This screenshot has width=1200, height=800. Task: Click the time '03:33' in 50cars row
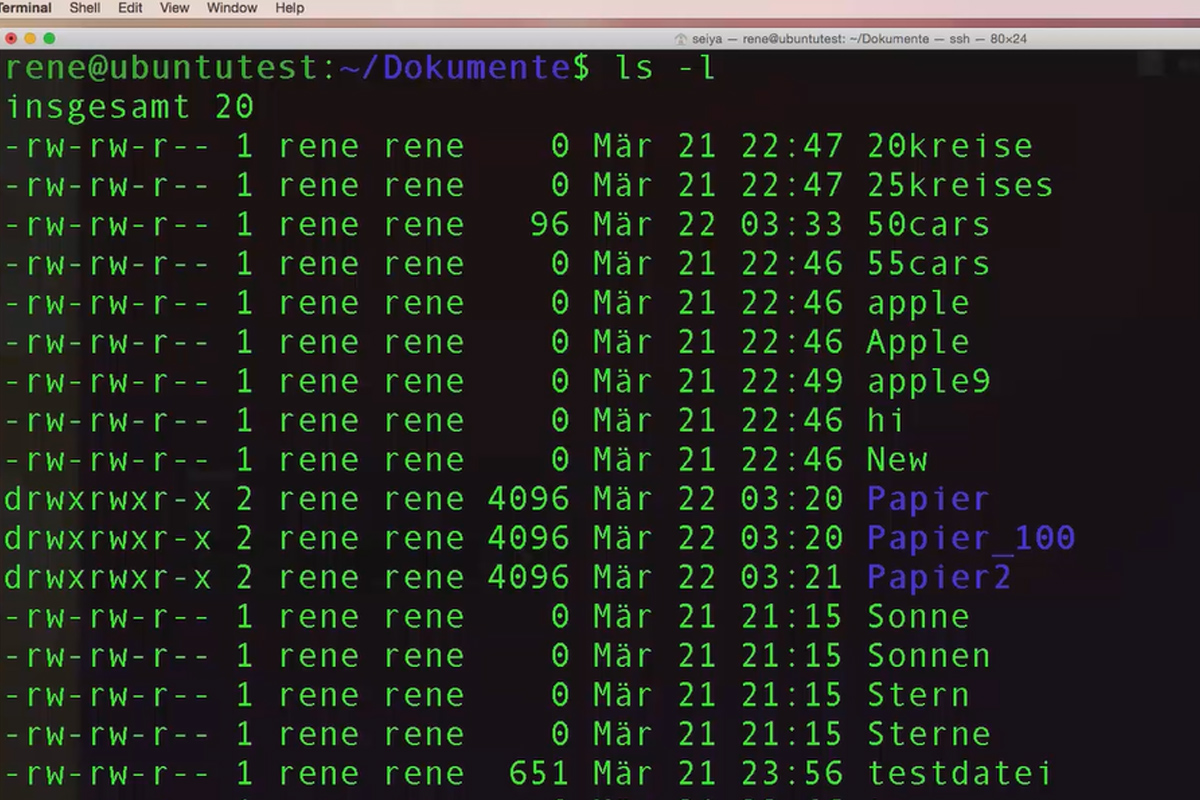(x=793, y=224)
